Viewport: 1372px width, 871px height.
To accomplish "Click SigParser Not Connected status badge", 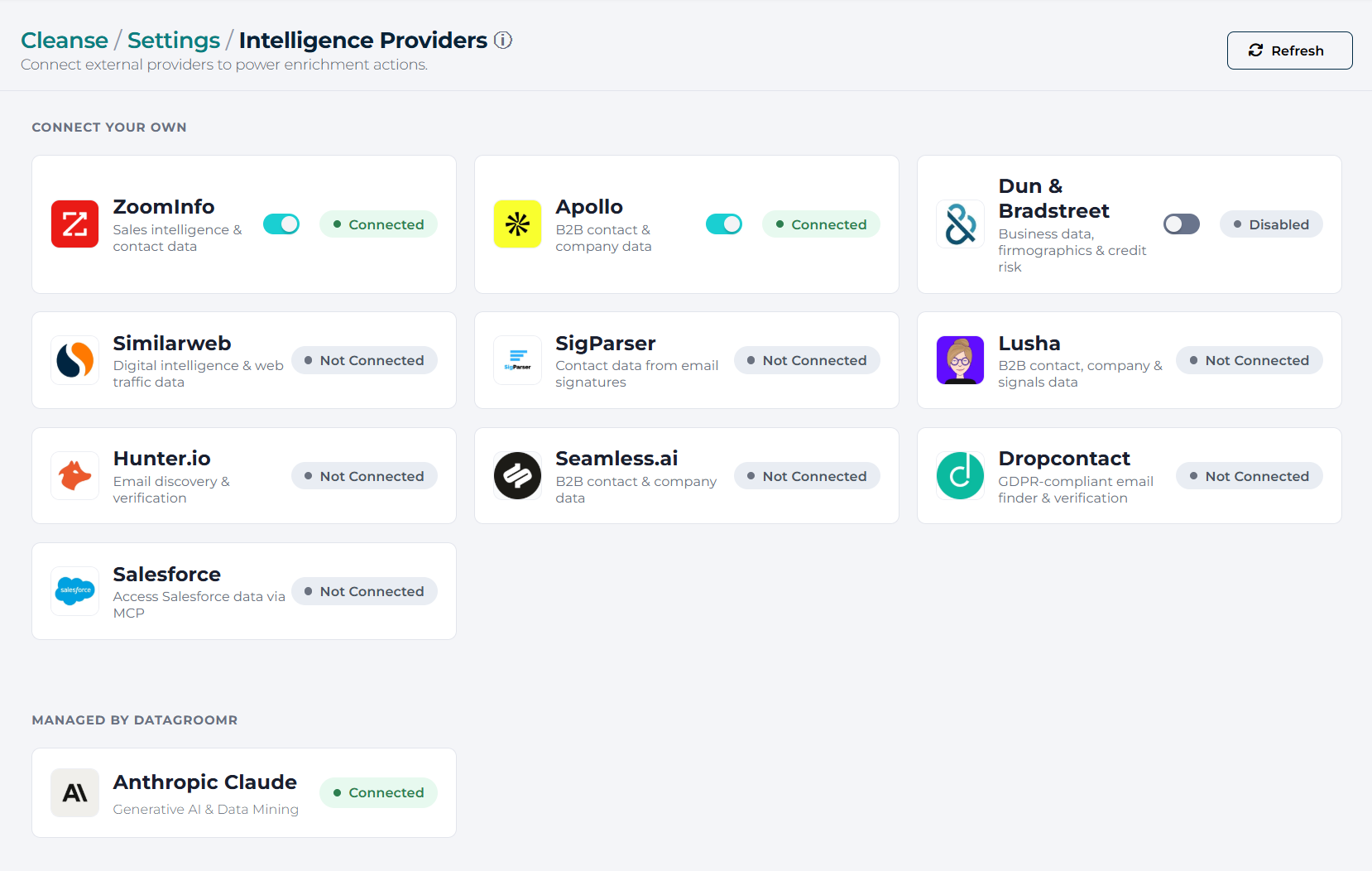I will [x=807, y=360].
